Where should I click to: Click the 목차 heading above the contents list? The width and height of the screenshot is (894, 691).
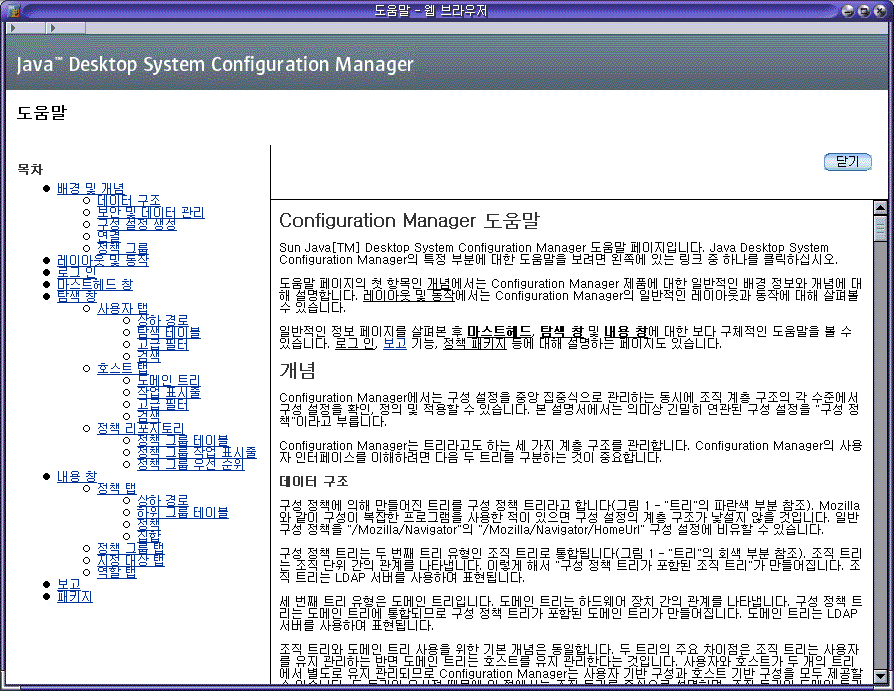[x=30, y=169]
